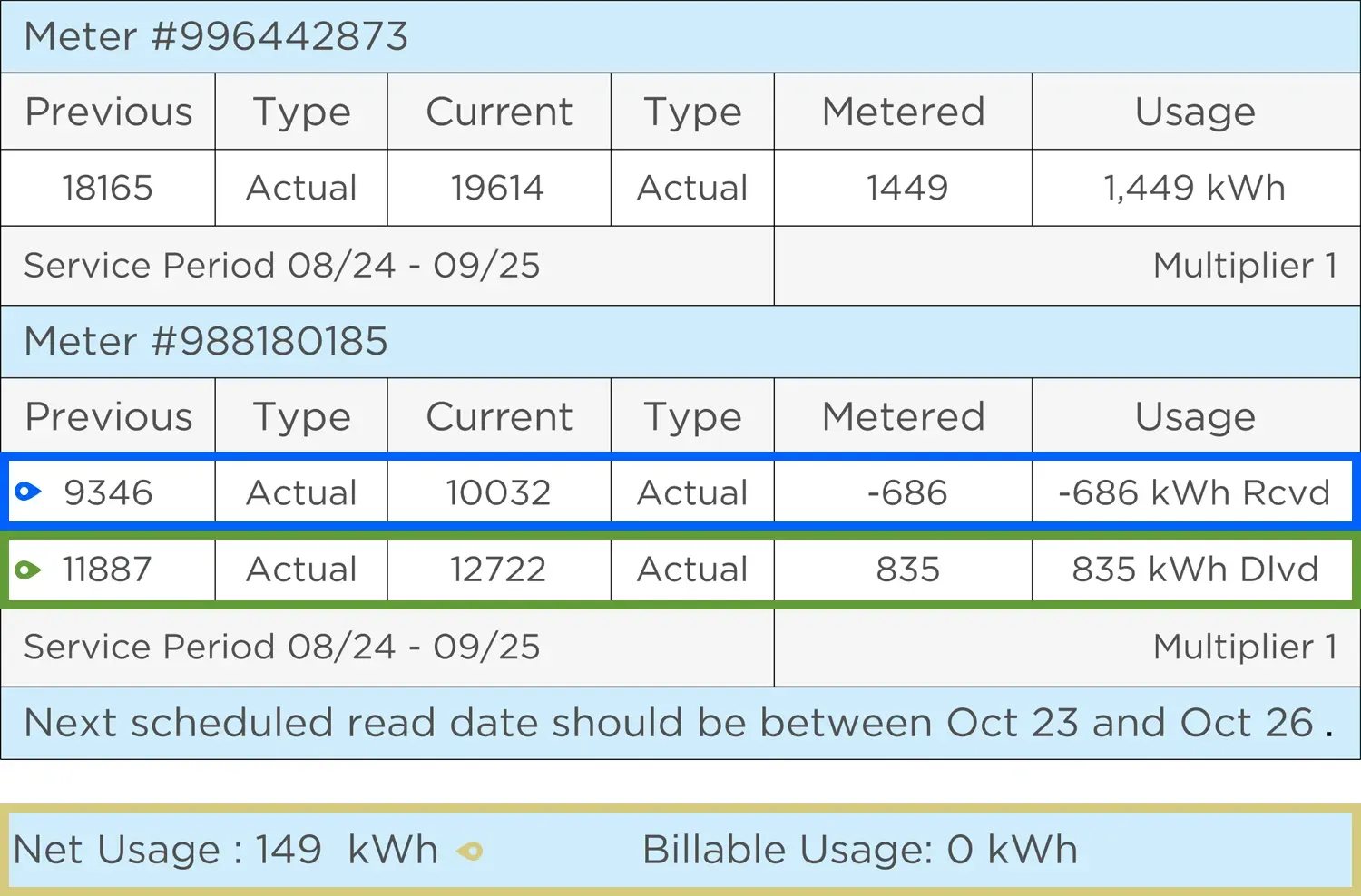Image resolution: width=1361 pixels, height=896 pixels.
Task: Click the yellow eye icon after Net Usage
Action: (x=470, y=851)
